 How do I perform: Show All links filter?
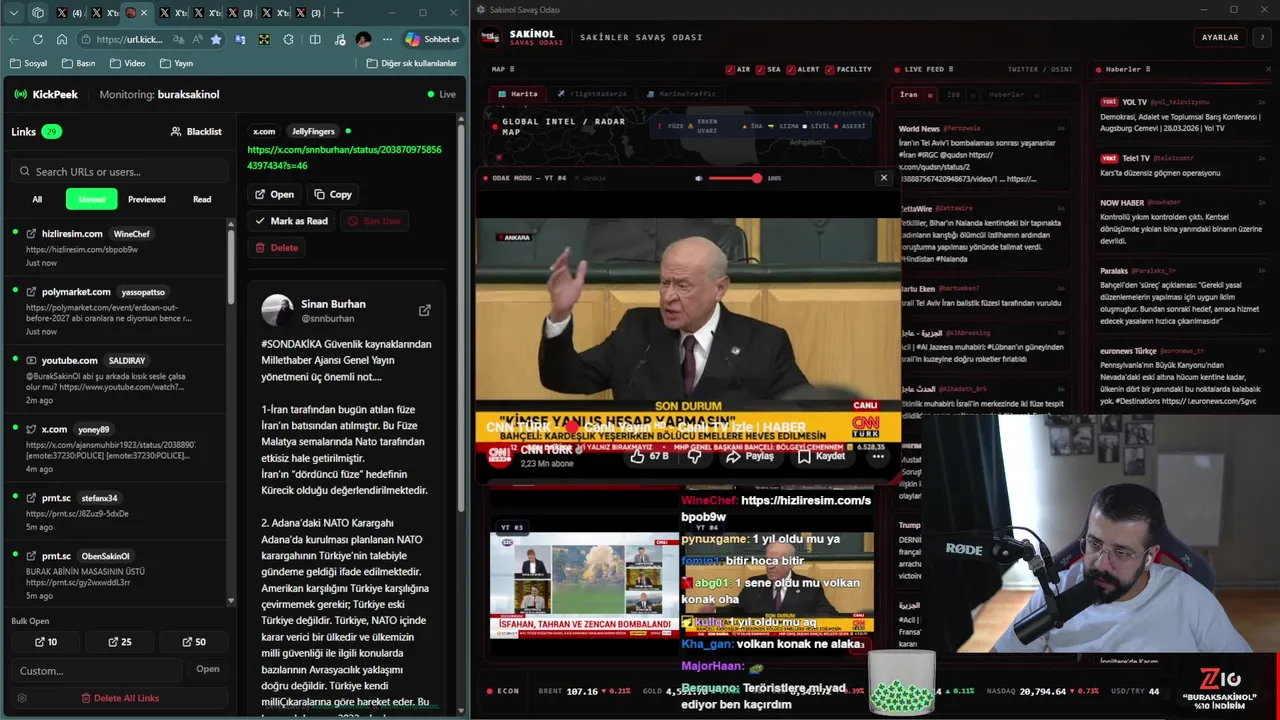point(37,199)
